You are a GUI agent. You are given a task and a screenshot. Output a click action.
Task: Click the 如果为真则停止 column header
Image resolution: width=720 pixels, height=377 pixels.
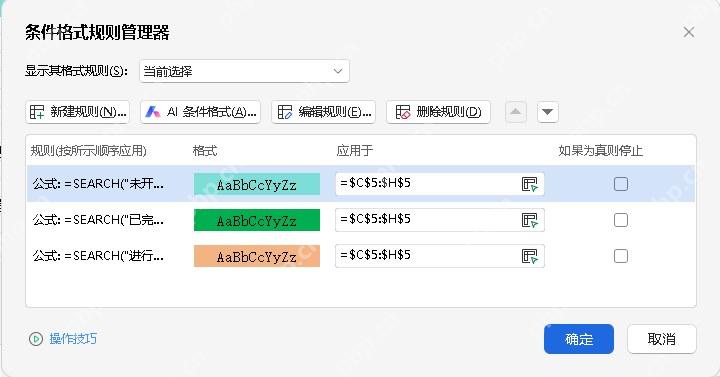pyautogui.click(x=601, y=151)
